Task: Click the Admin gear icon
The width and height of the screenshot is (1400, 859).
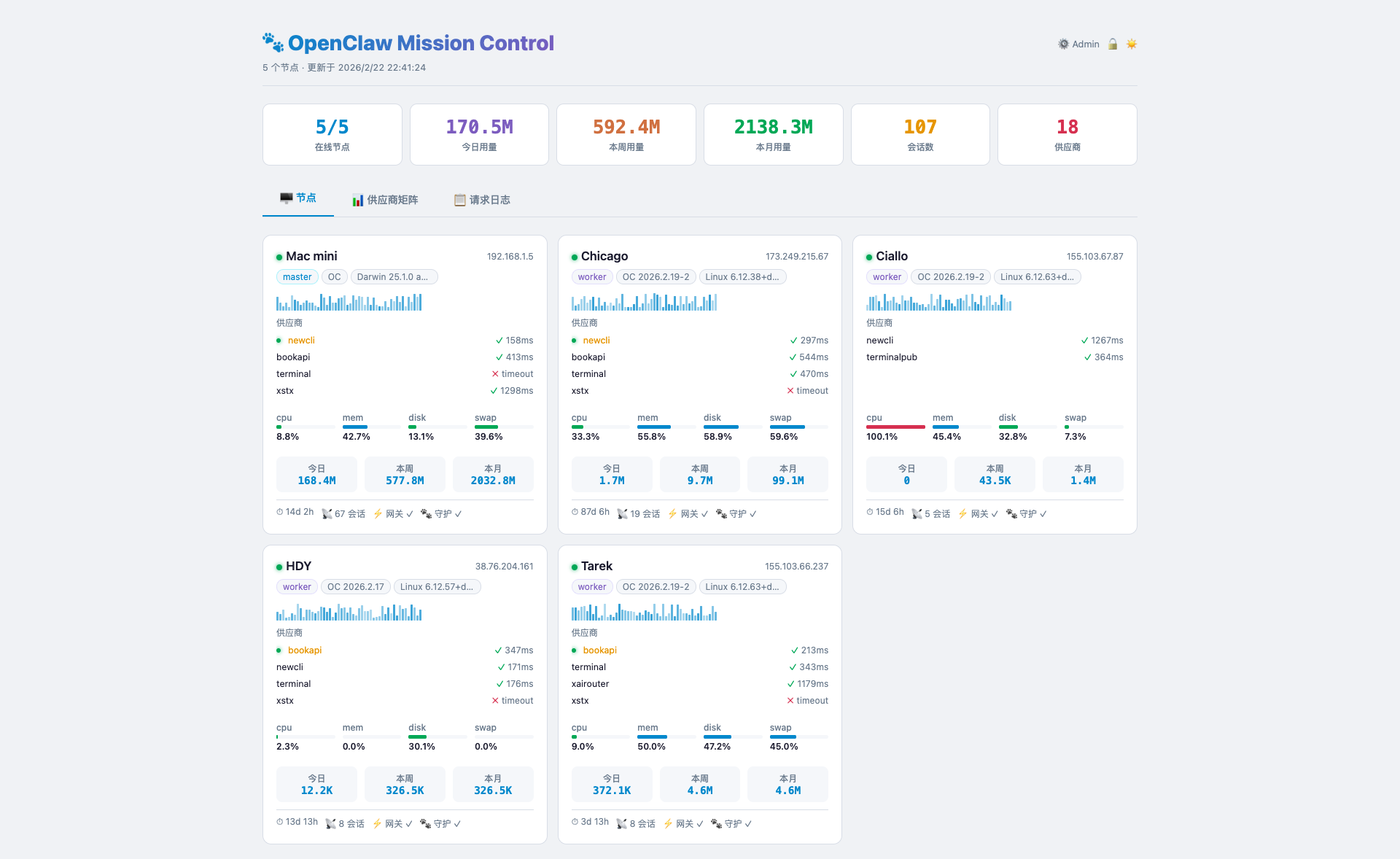Action: 1063,44
